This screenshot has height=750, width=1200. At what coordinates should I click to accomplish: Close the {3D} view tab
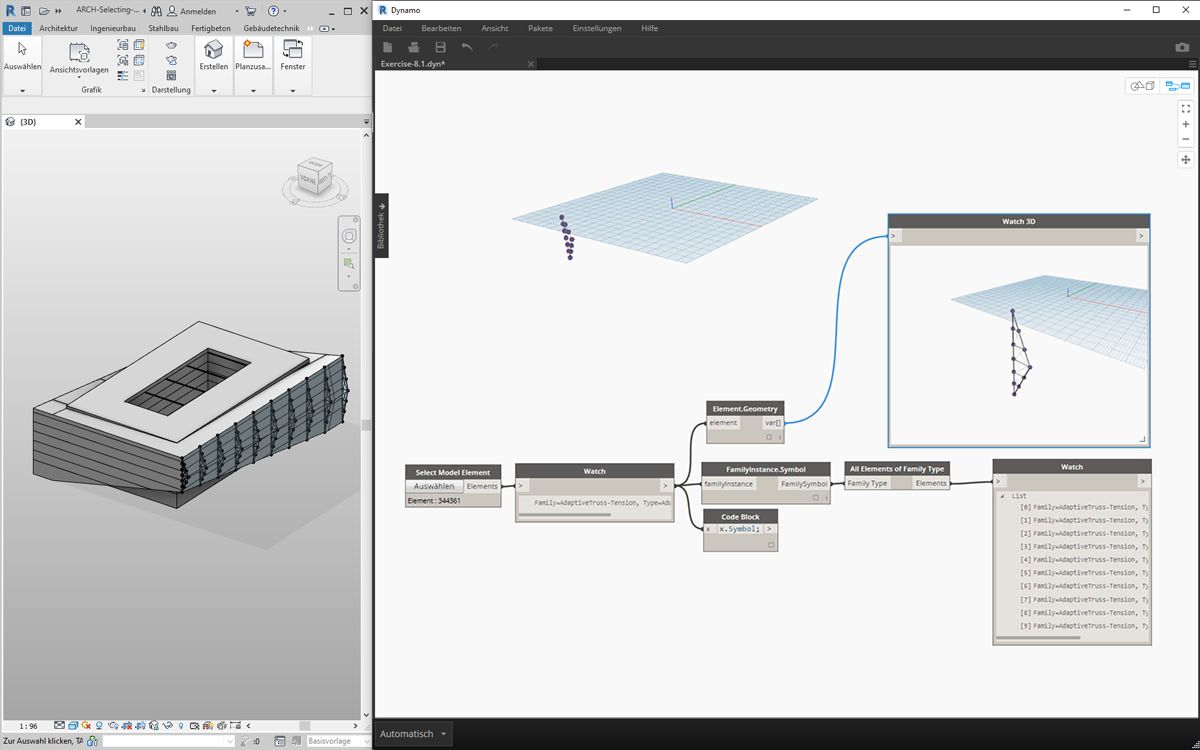(78, 122)
